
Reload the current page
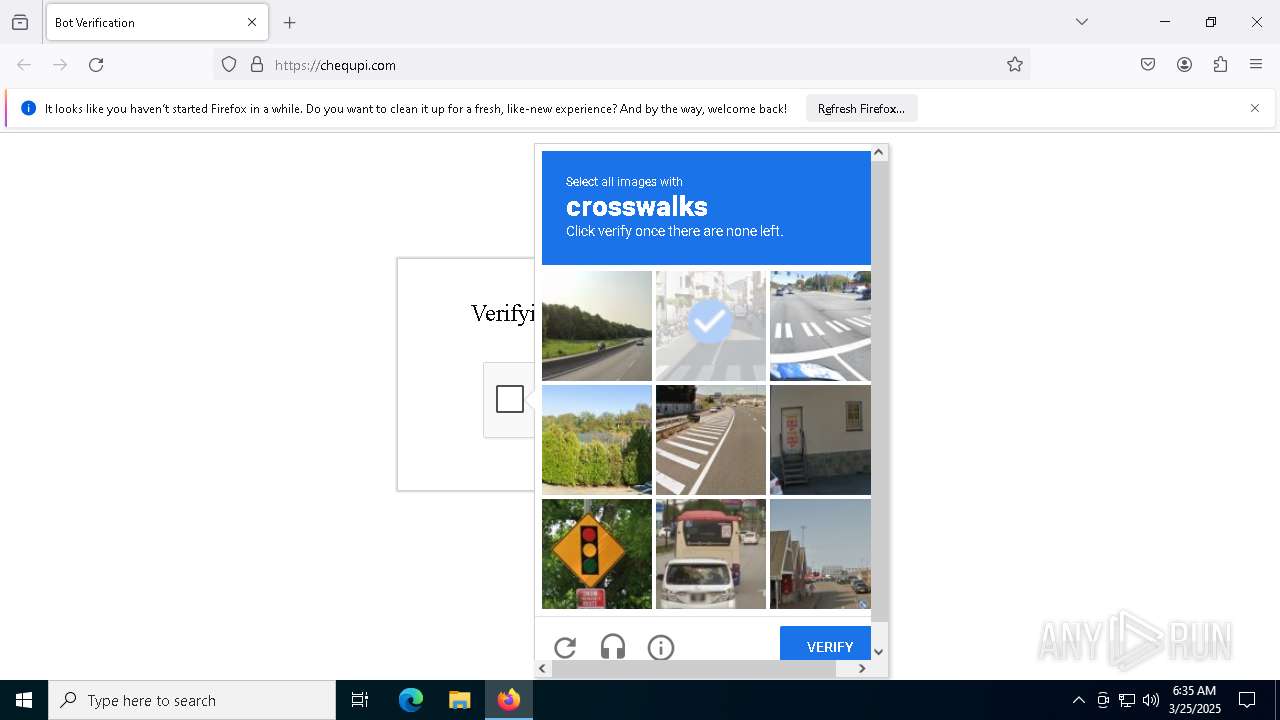point(96,65)
